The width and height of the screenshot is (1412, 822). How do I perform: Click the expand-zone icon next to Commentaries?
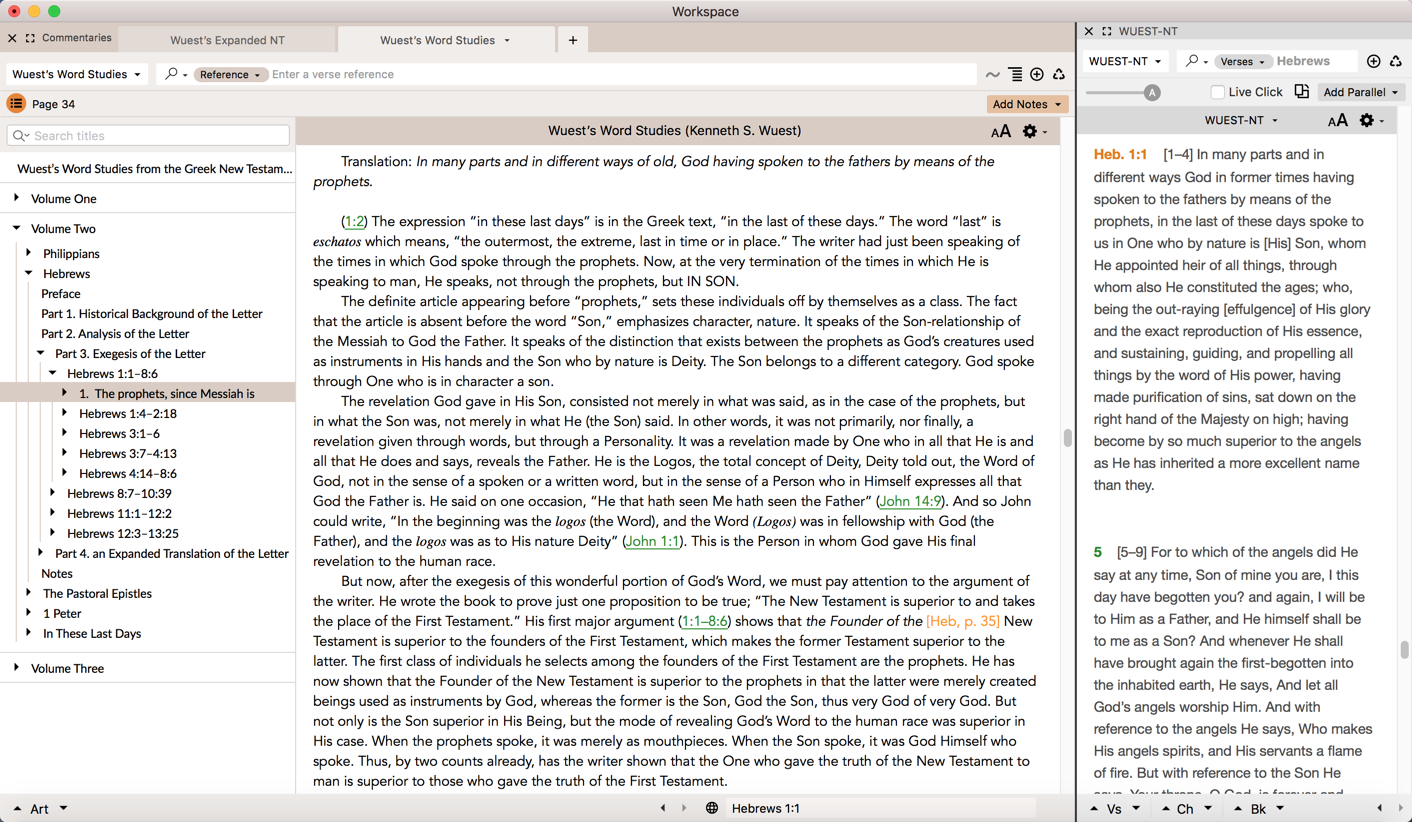pos(31,38)
